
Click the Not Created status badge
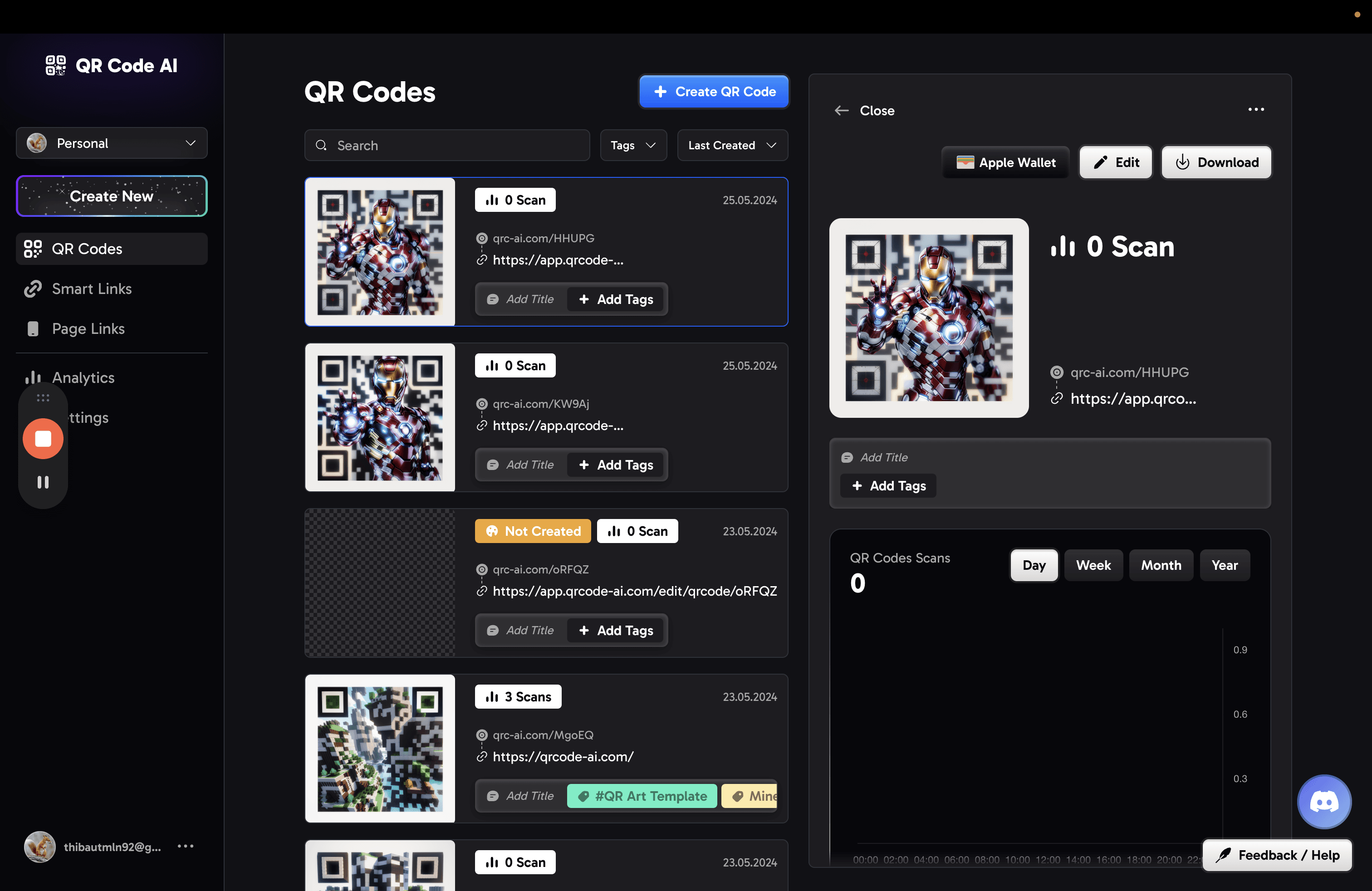[x=533, y=531]
